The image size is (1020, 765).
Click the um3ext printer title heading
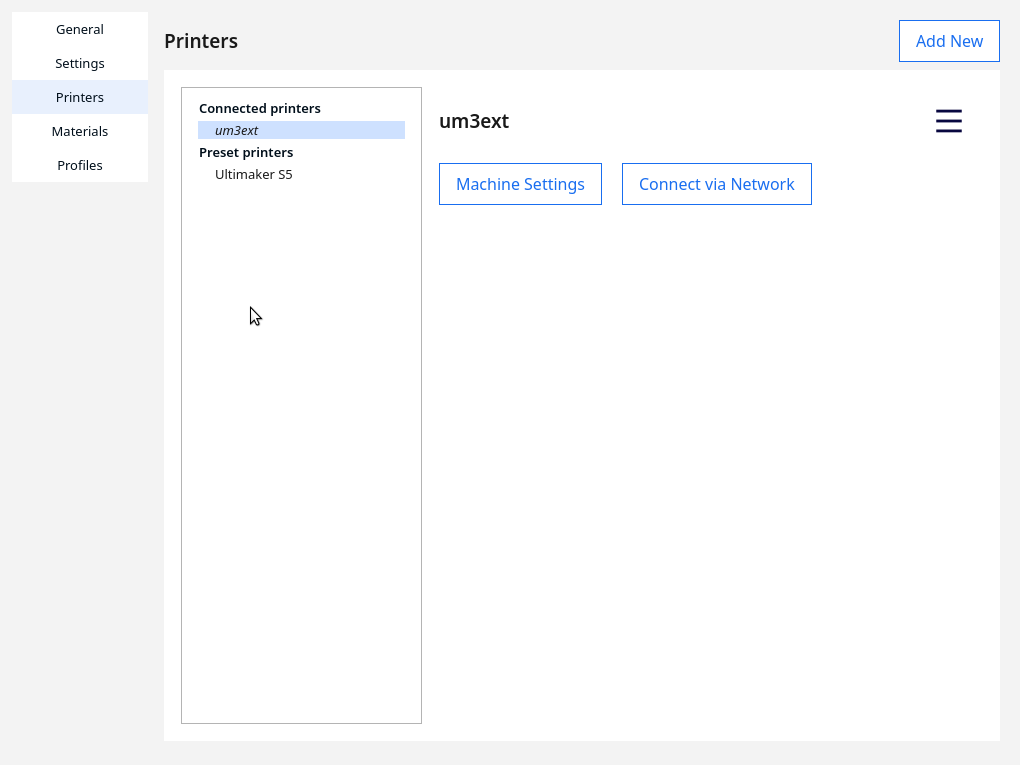pyautogui.click(x=474, y=121)
